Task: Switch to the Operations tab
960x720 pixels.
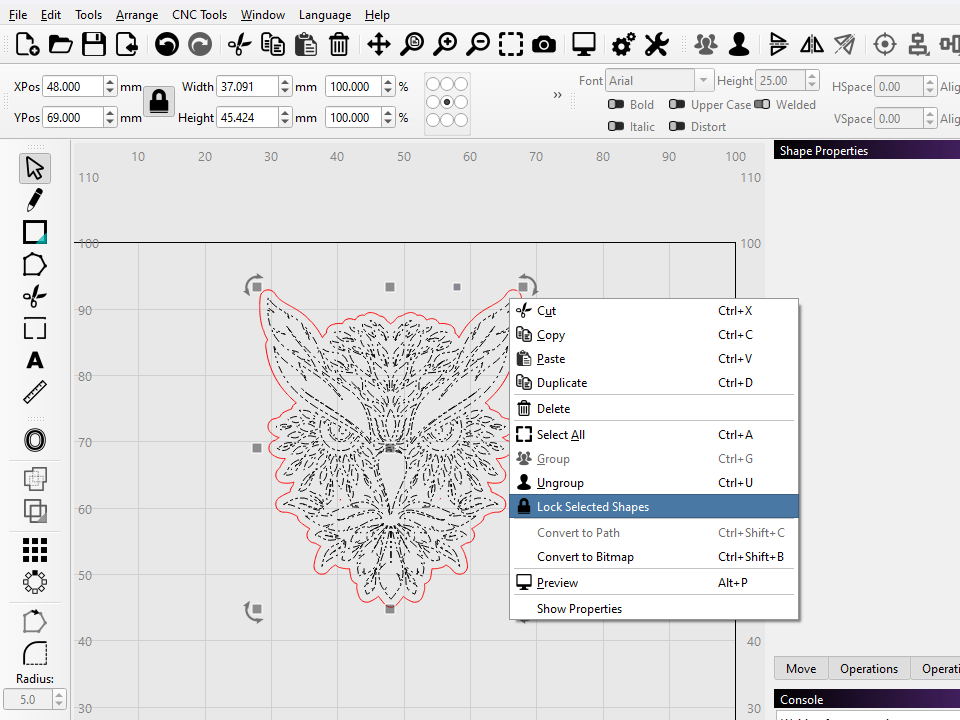Action: coord(868,669)
